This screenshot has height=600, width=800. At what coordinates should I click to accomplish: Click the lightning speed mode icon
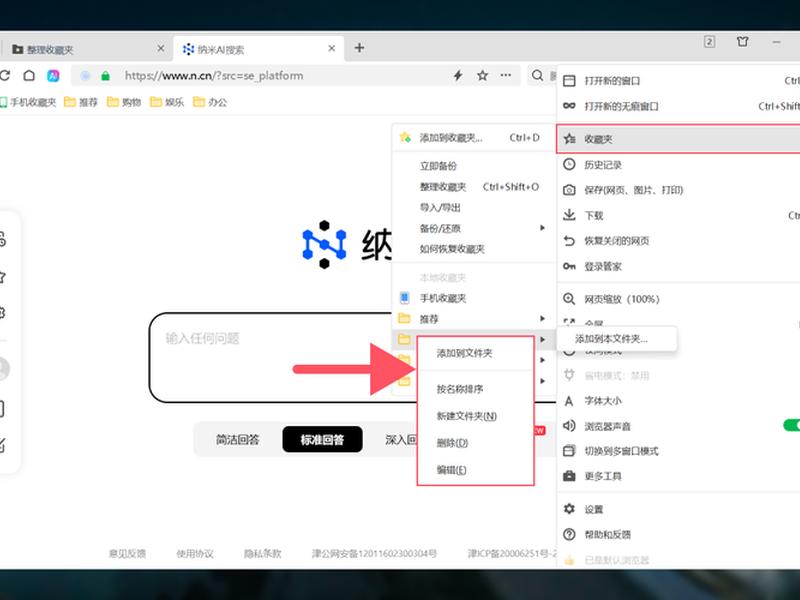[x=458, y=76]
